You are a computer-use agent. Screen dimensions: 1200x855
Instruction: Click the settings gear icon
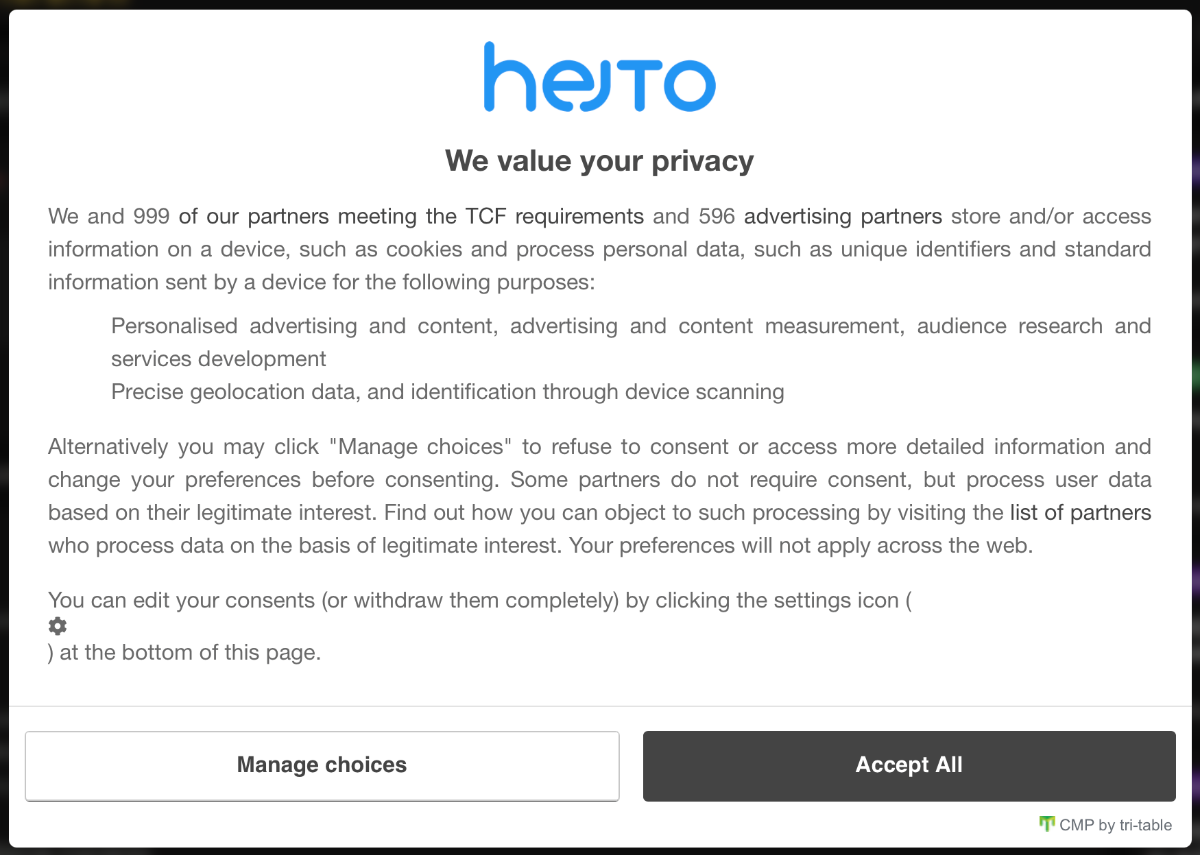tap(58, 626)
